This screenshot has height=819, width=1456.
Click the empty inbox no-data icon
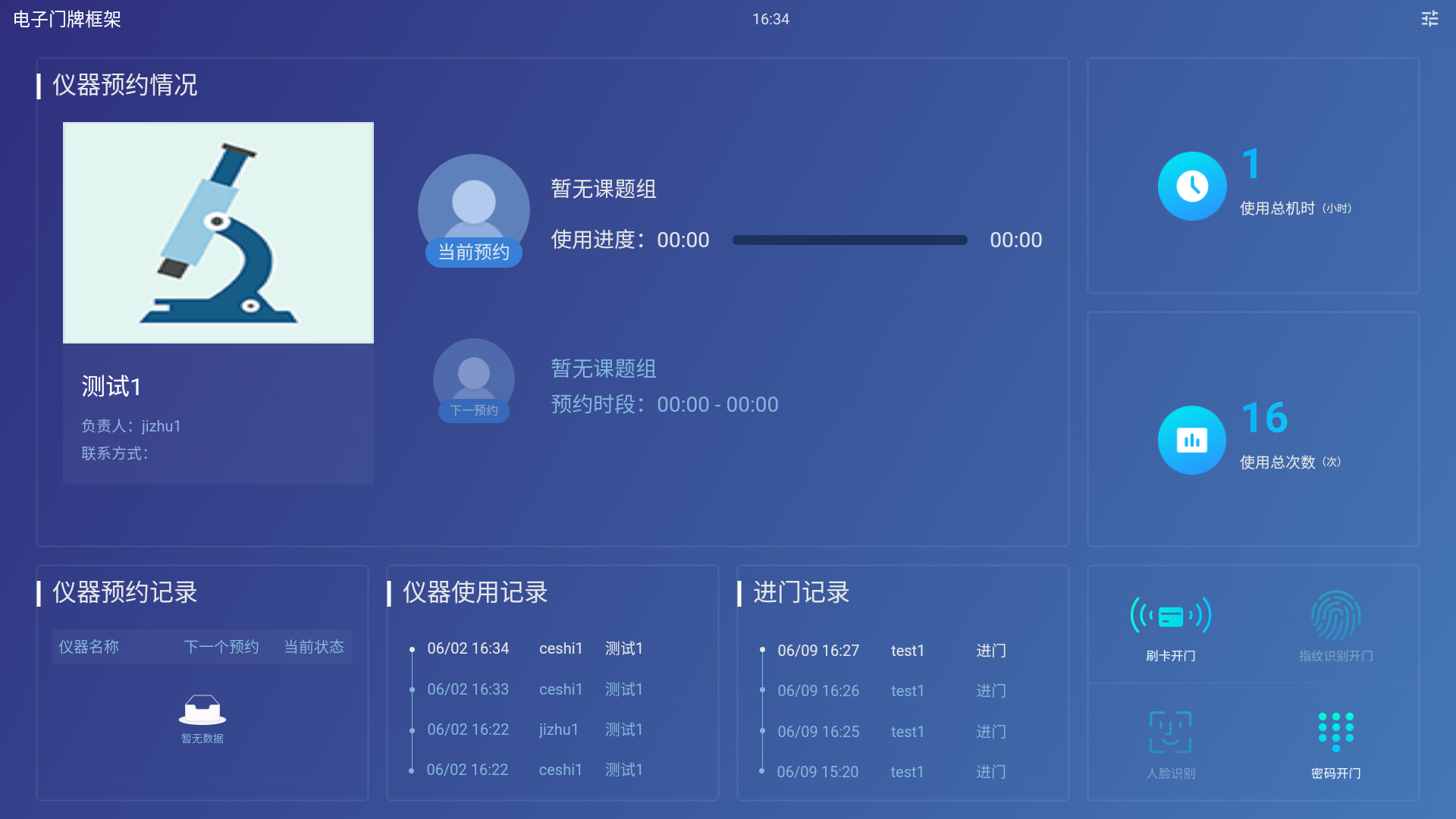[202, 710]
